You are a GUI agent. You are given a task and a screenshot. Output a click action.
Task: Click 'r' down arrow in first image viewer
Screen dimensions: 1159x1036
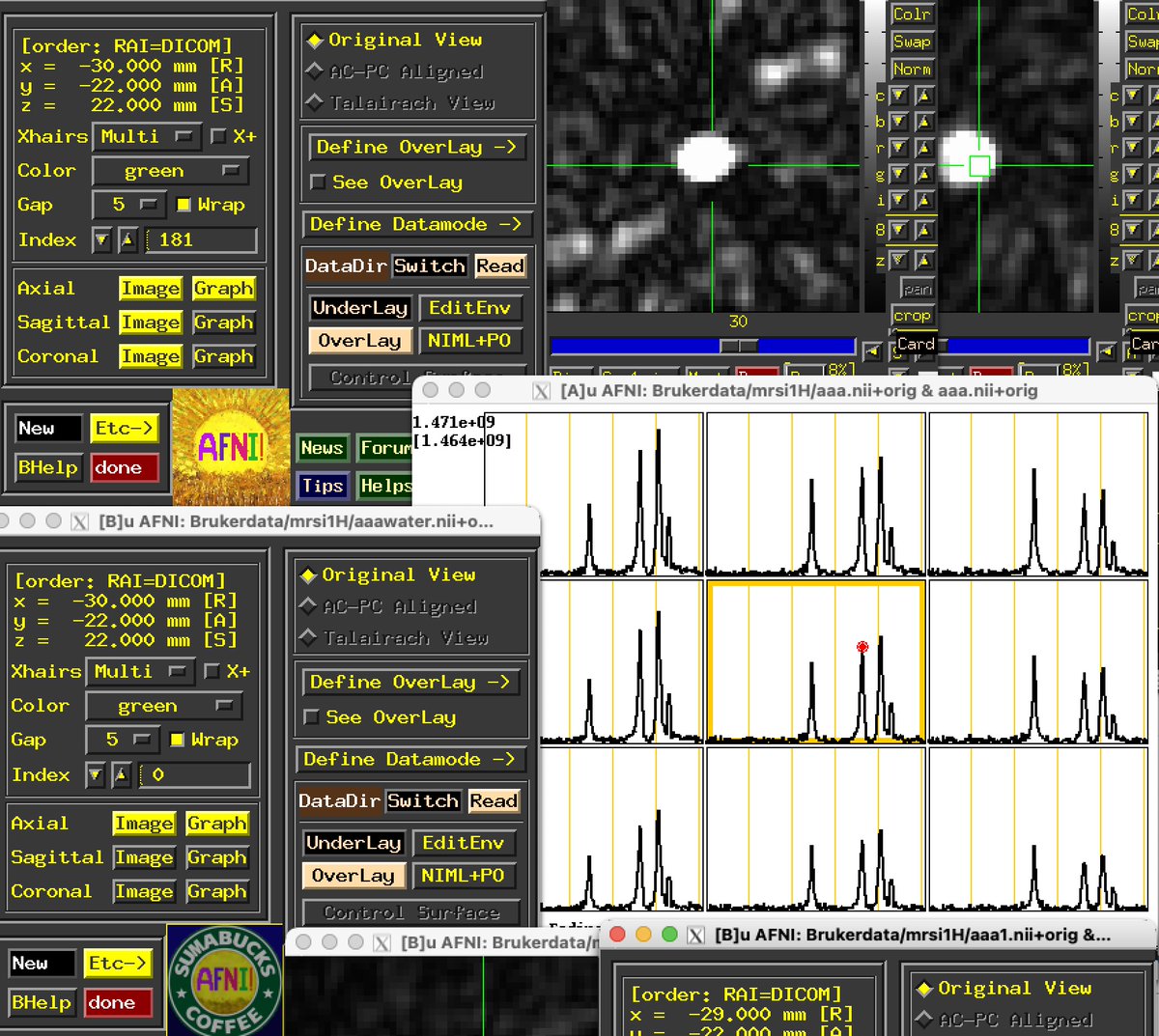coord(898,148)
